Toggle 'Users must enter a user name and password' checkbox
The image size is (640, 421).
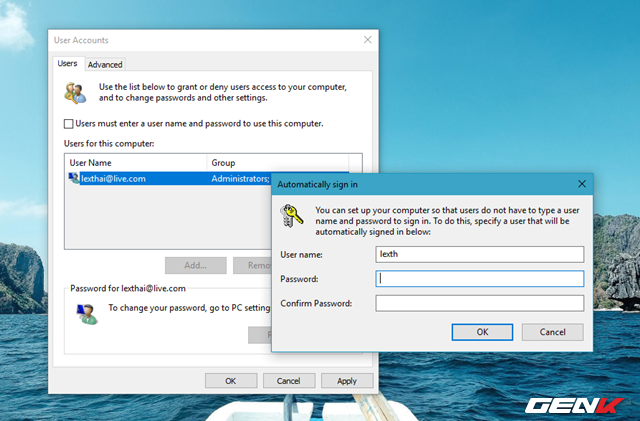click(x=69, y=124)
